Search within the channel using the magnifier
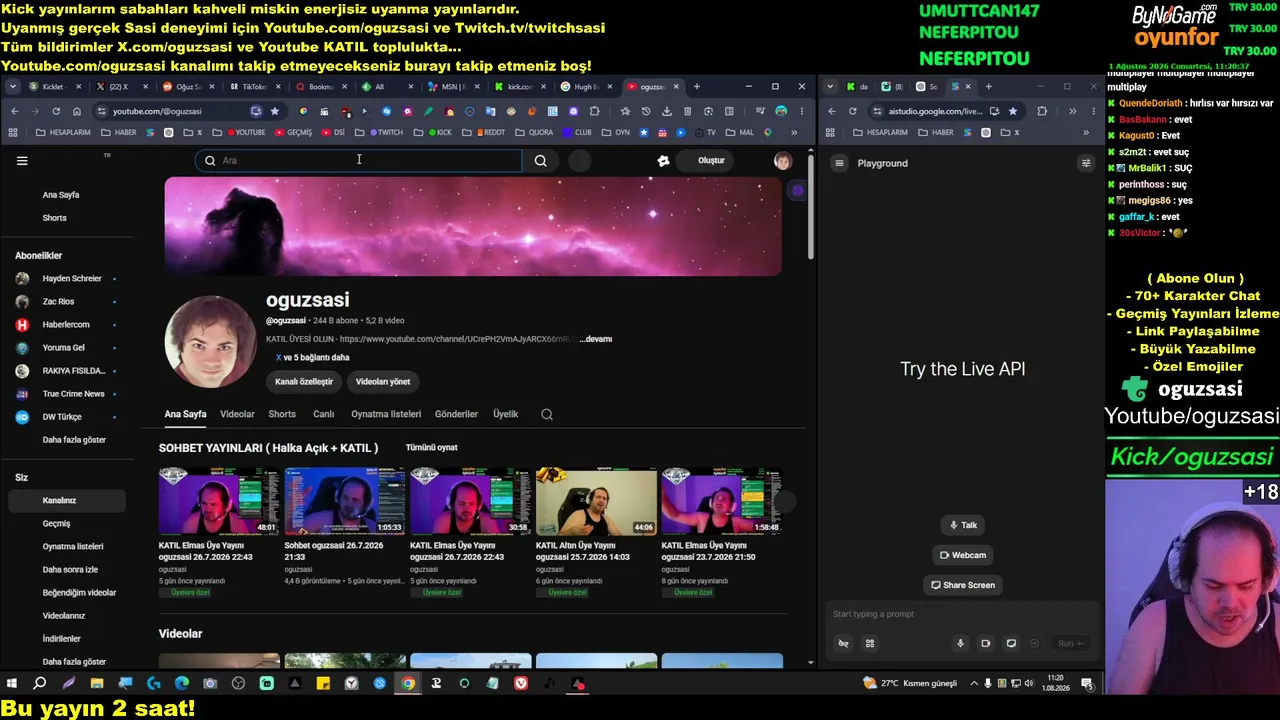1280x720 pixels. 547,414
